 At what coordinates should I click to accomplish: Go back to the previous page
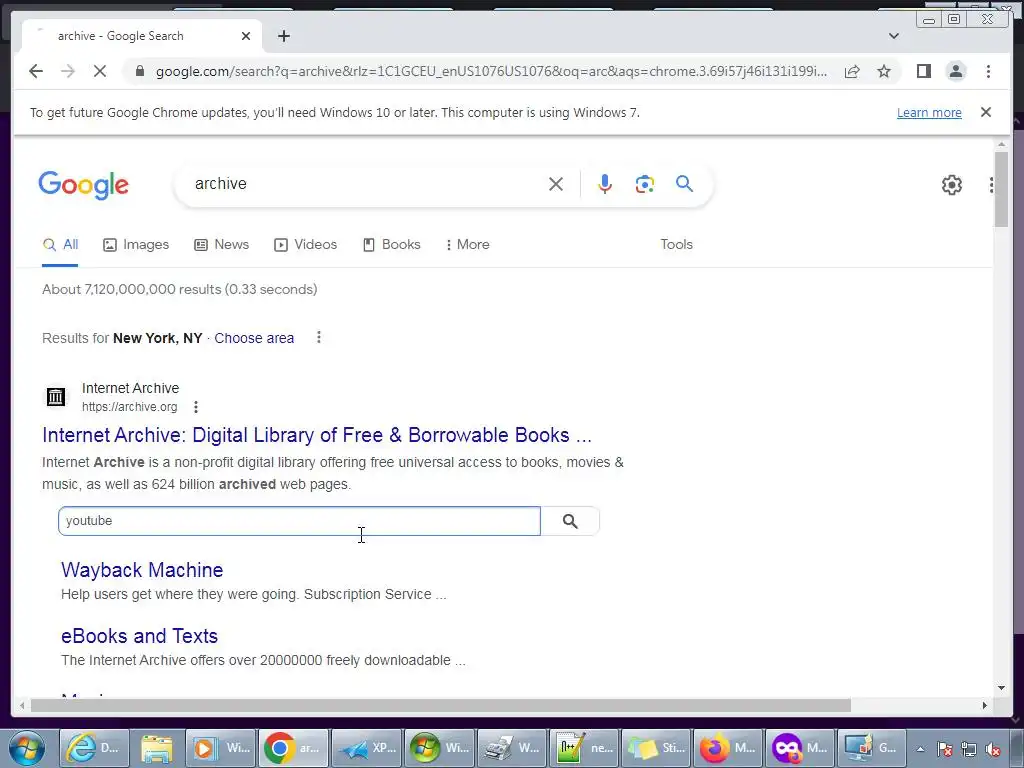tap(36, 71)
